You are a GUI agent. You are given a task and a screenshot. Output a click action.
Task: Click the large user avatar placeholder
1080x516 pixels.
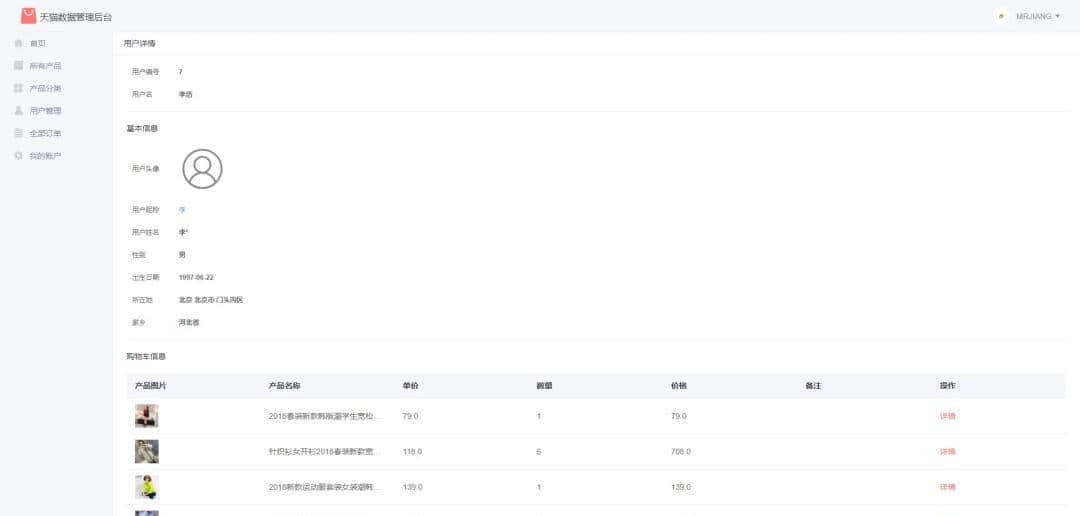[x=202, y=169]
